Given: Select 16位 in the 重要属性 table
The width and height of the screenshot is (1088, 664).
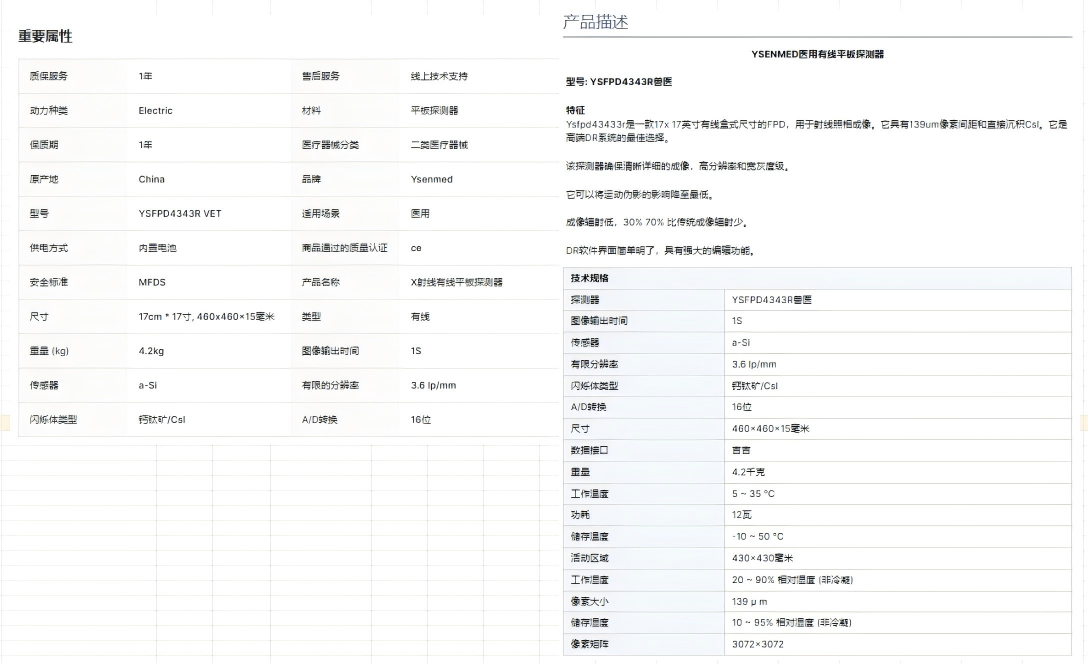Looking at the screenshot, I should (x=420, y=420).
